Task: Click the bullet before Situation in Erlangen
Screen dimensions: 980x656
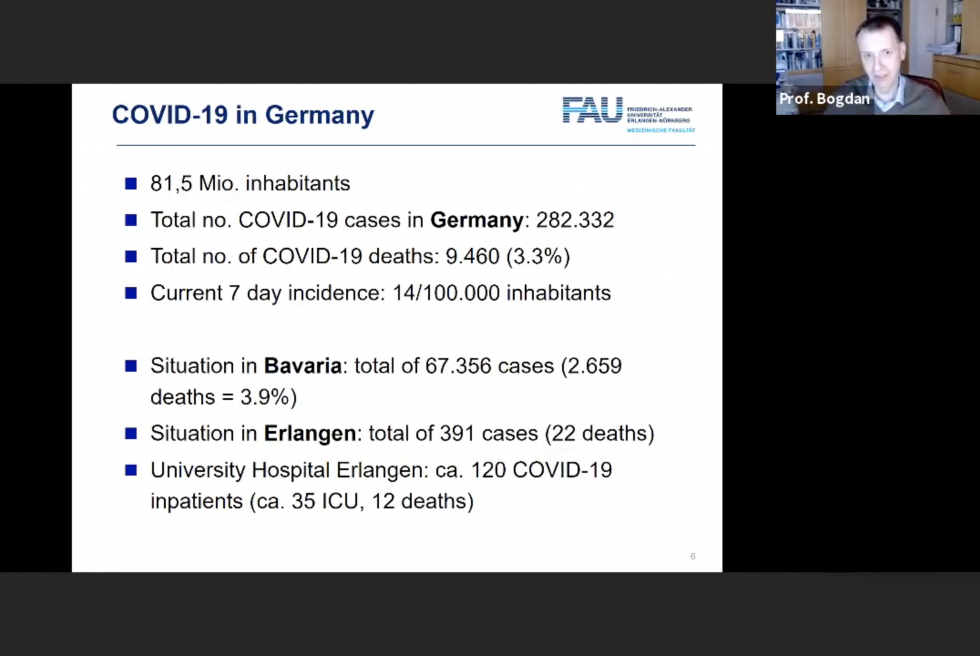Action: tap(131, 433)
